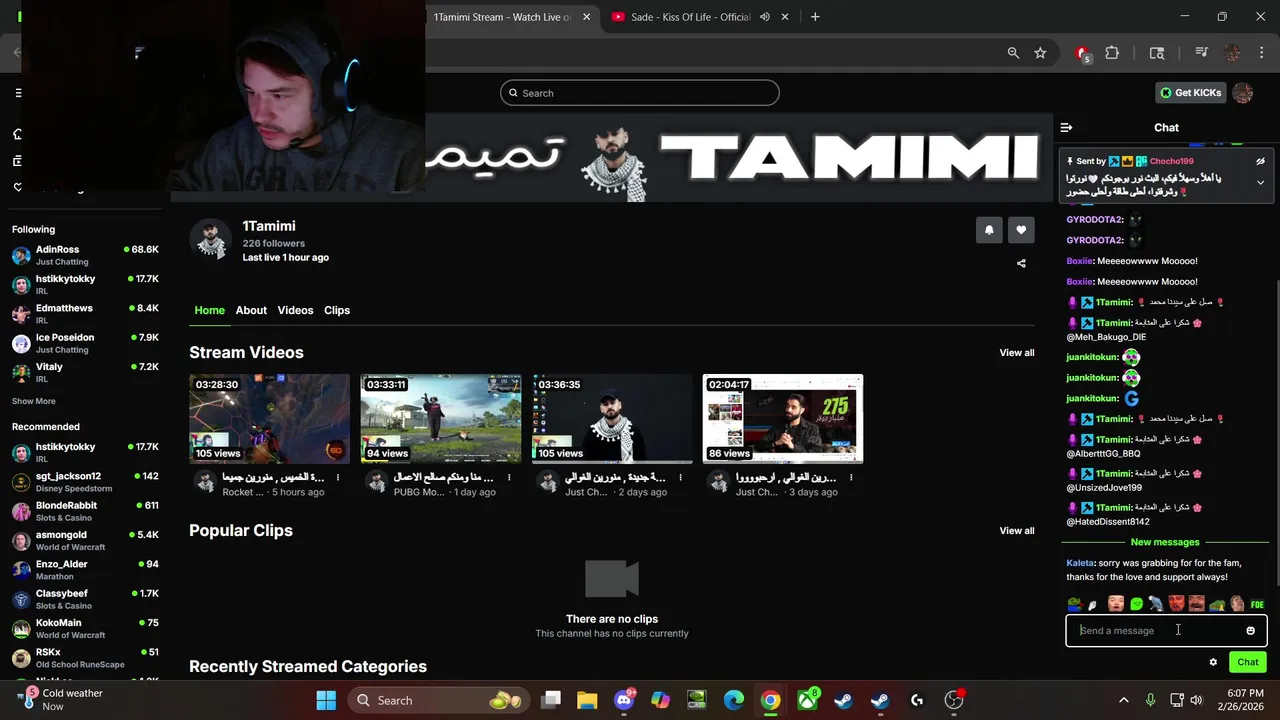Insert the green FDE quick emote
Image resolution: width=1280 pixels, height=720 pixels.
click(1258, 604)
